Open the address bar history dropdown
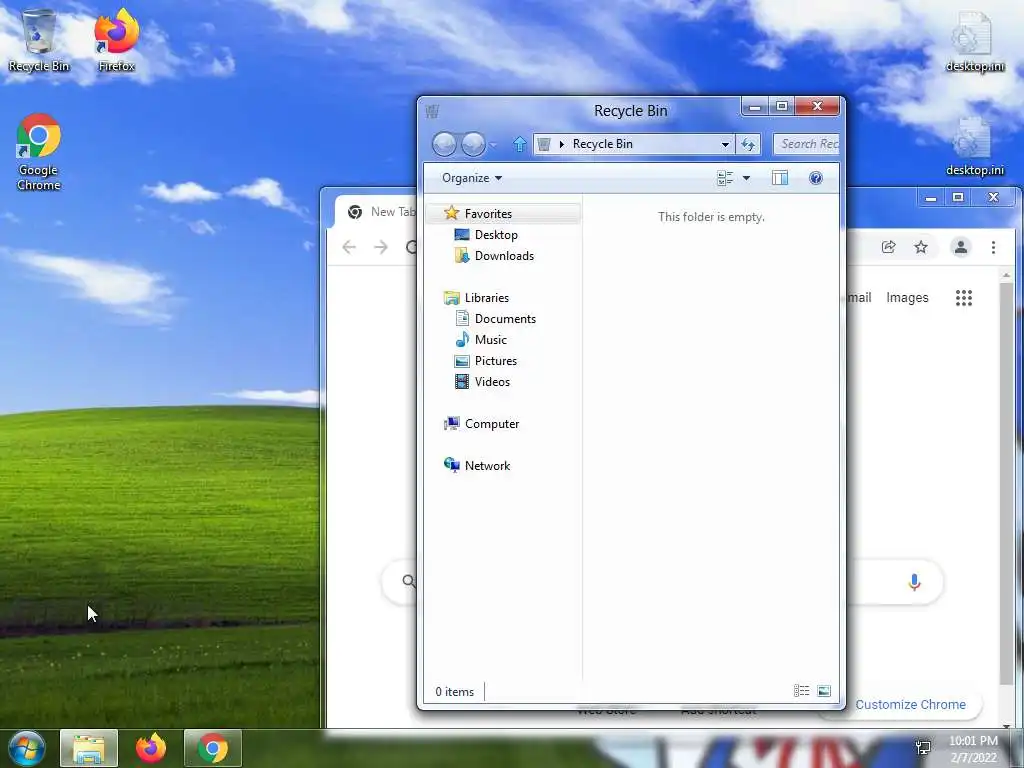 point(725,144)
